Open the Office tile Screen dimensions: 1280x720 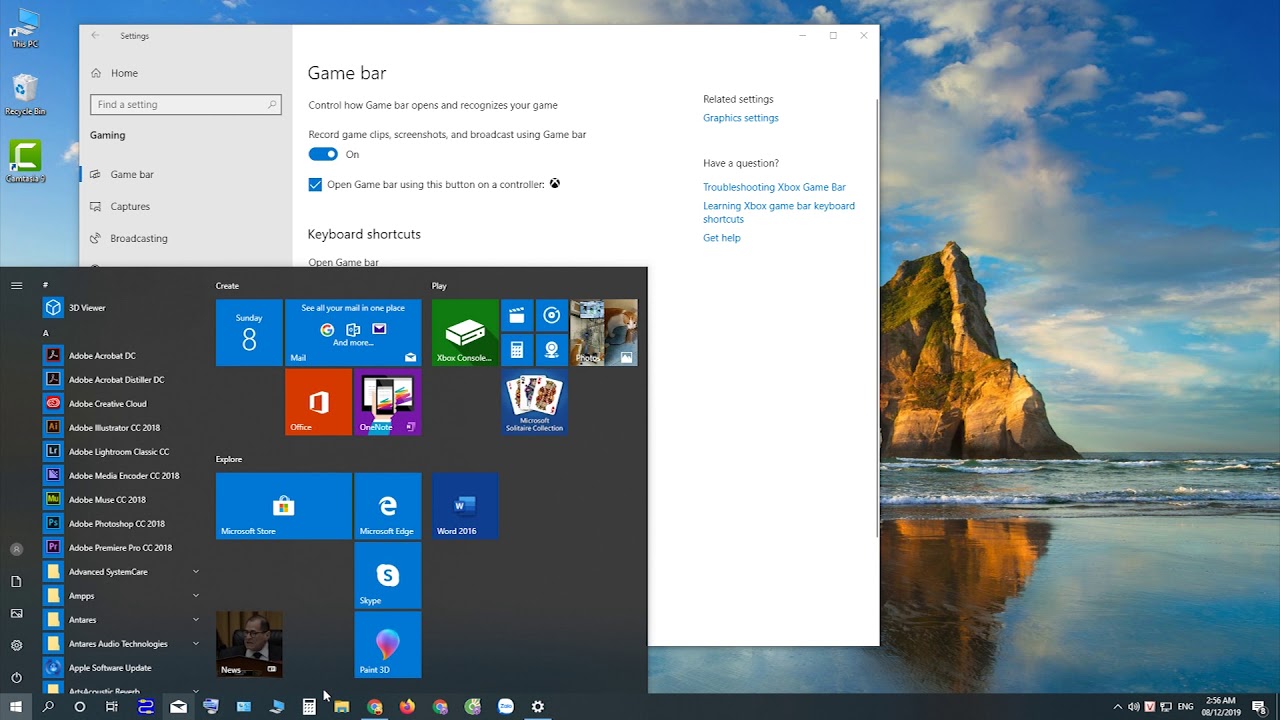tap(318, 402)
